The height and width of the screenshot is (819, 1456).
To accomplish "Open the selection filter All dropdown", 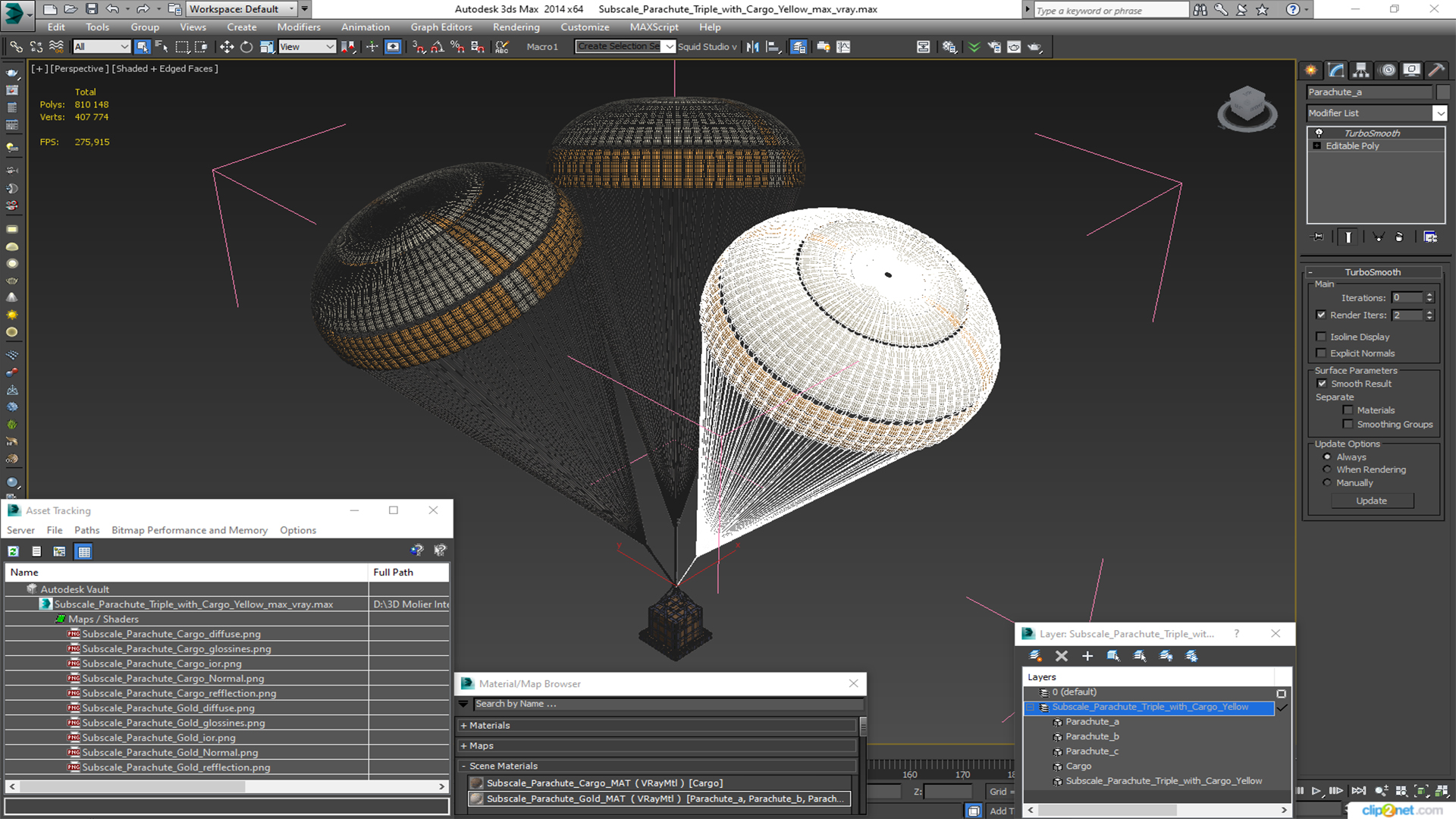I will point(102,47).
